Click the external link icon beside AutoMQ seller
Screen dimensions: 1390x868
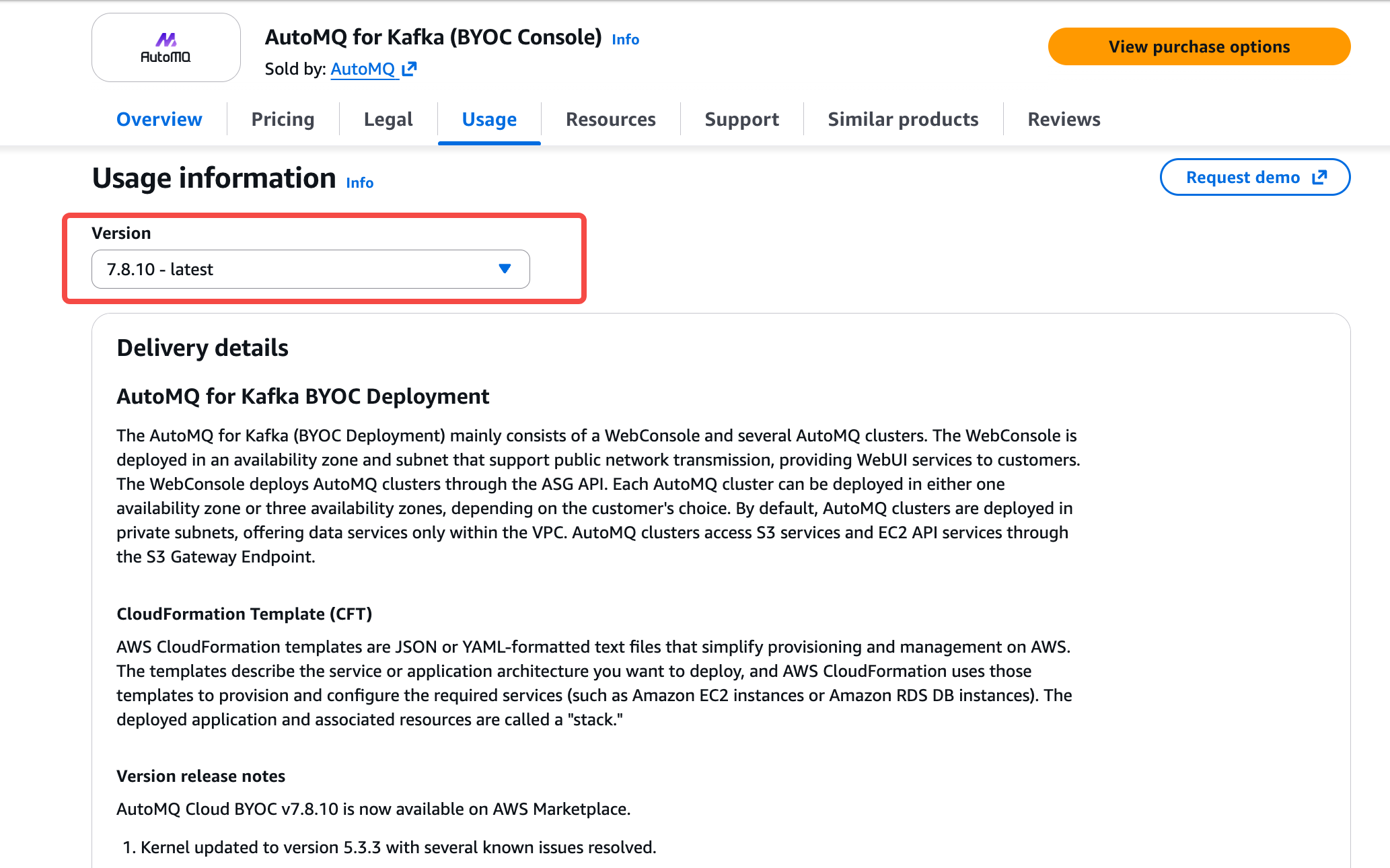(409, 69)
